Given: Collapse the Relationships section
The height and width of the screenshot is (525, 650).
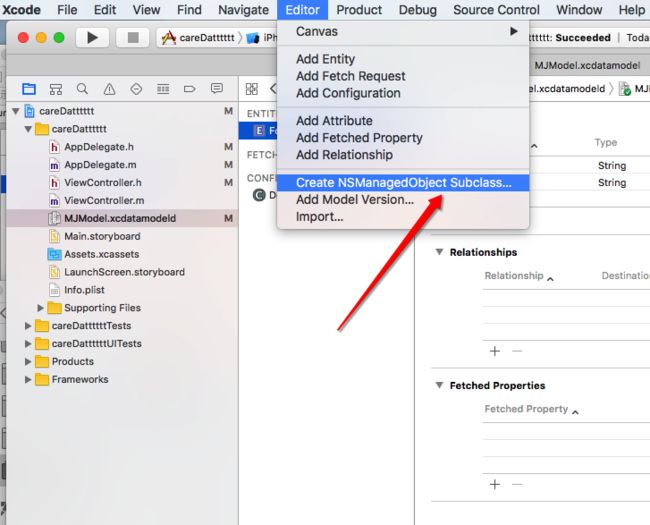Looking at the screenshot, I should 439,252.
